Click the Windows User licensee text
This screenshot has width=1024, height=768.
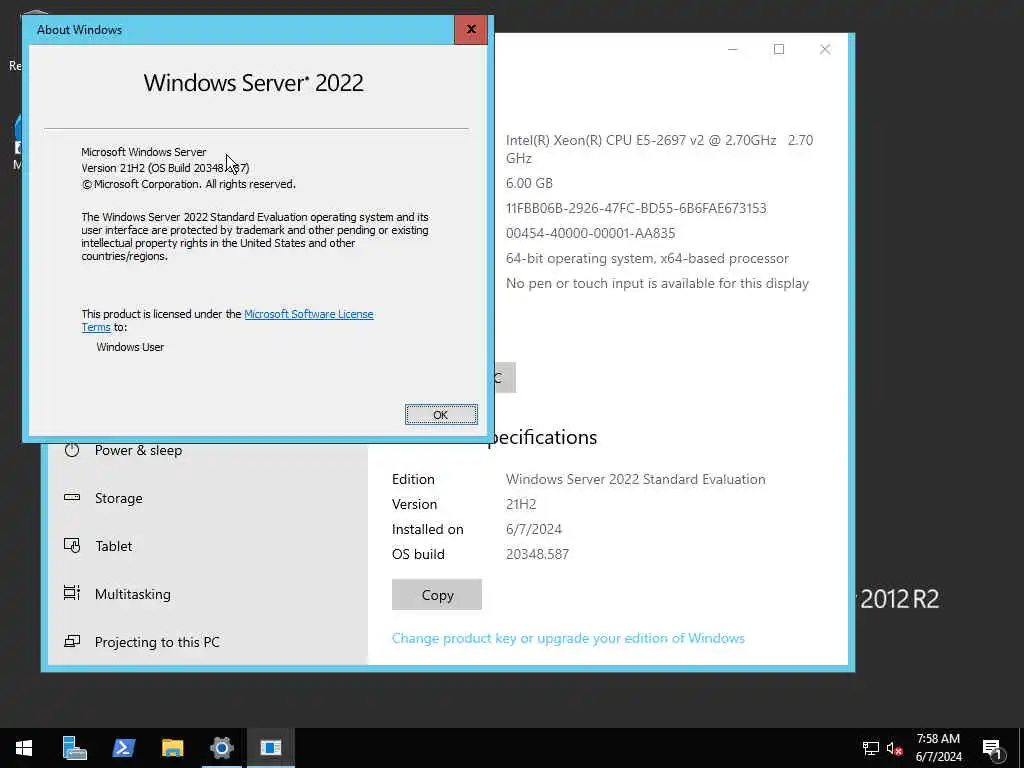point(130,347)
